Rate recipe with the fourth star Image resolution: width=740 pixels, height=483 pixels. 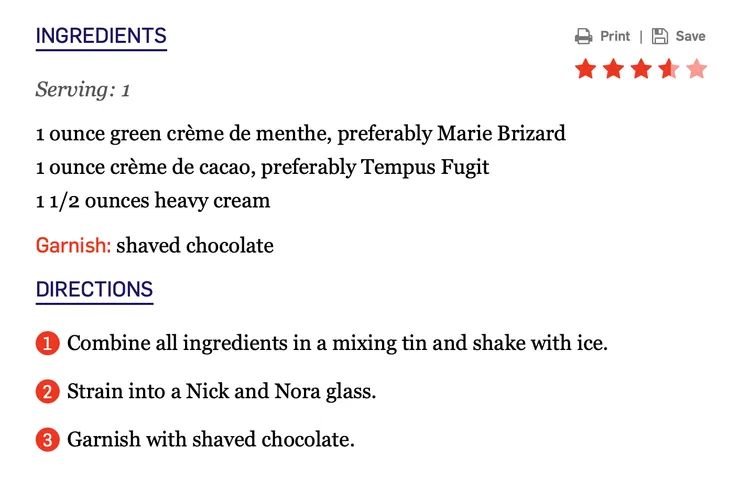click(669, 69)
